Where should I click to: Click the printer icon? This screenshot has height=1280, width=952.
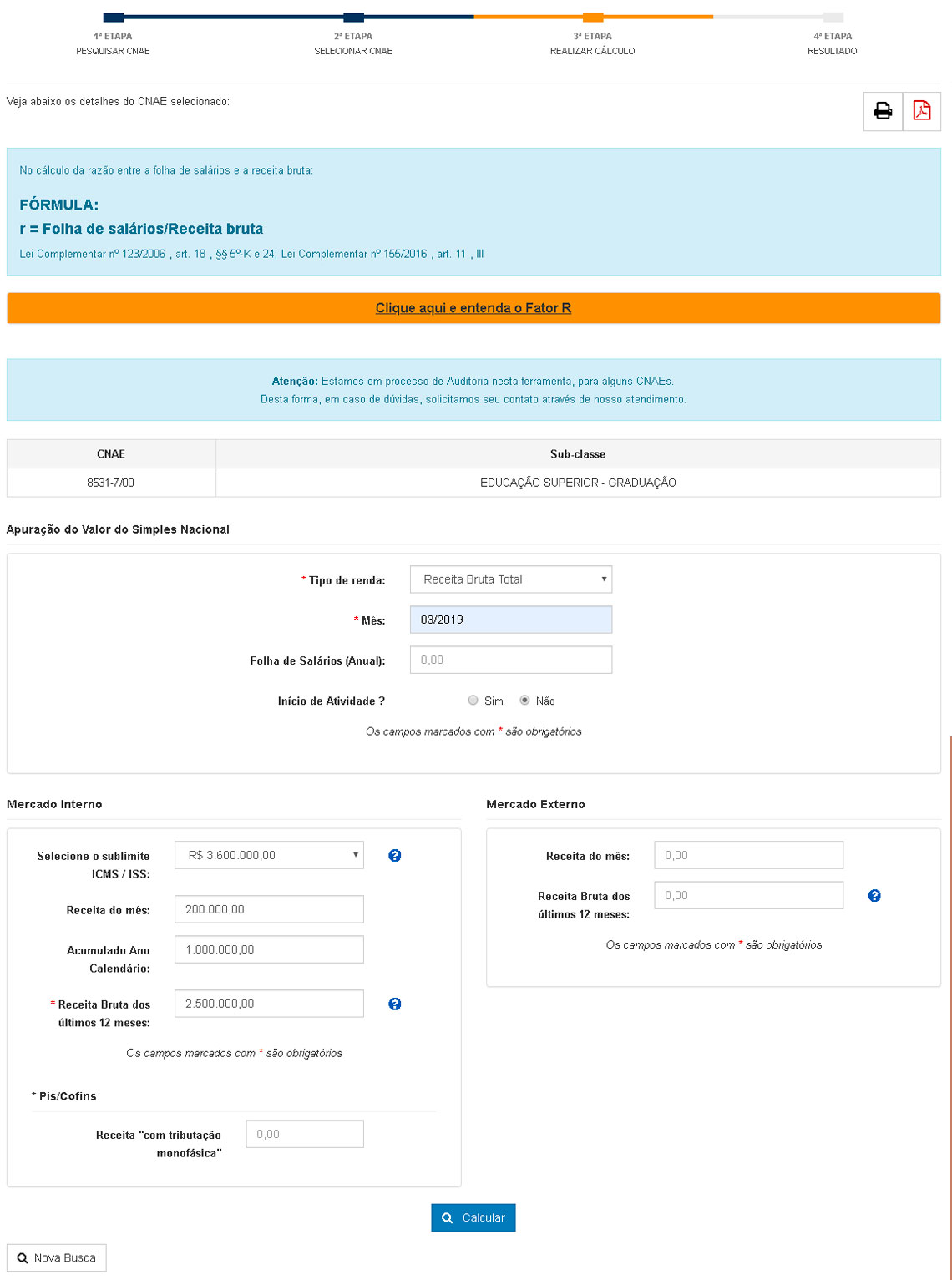pyautogui.click(x=883, y=111)
